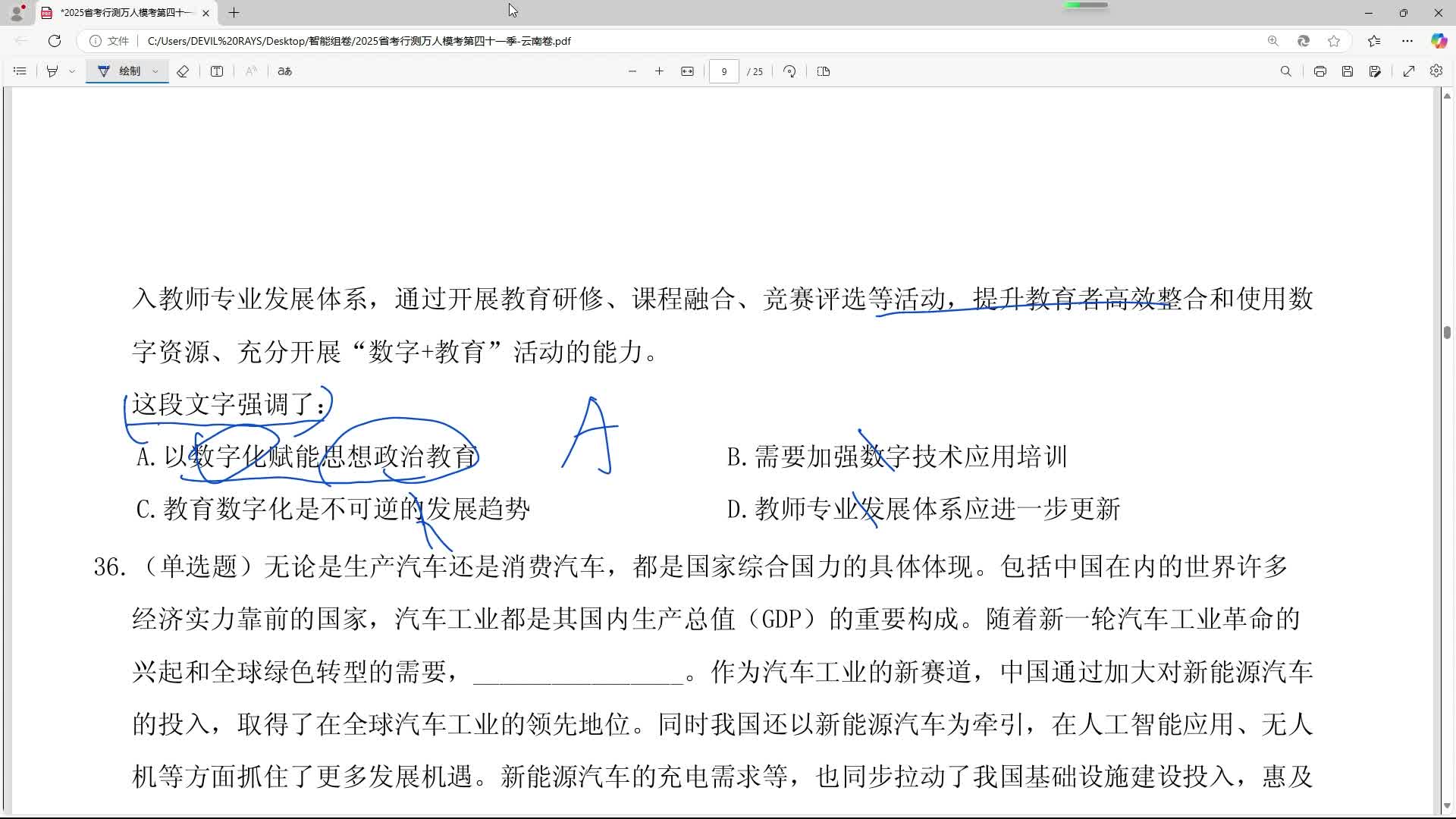The height and width of the screenshot is (819, 1456).
Task: Toggle the 绘制 draw tool
Action: pyautogui.click(x=120, y=71)
